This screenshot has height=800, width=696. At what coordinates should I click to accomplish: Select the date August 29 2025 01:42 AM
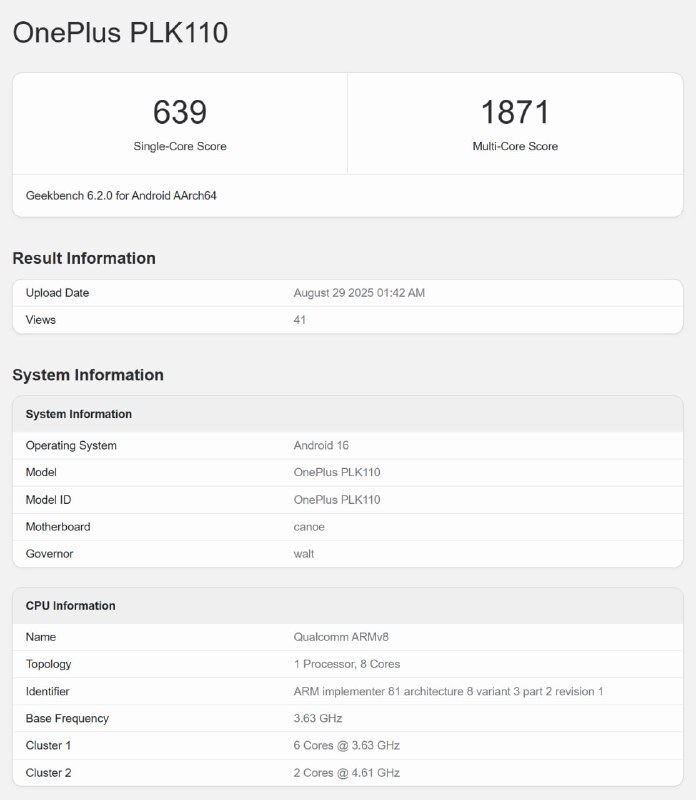(x=359, y=293)
